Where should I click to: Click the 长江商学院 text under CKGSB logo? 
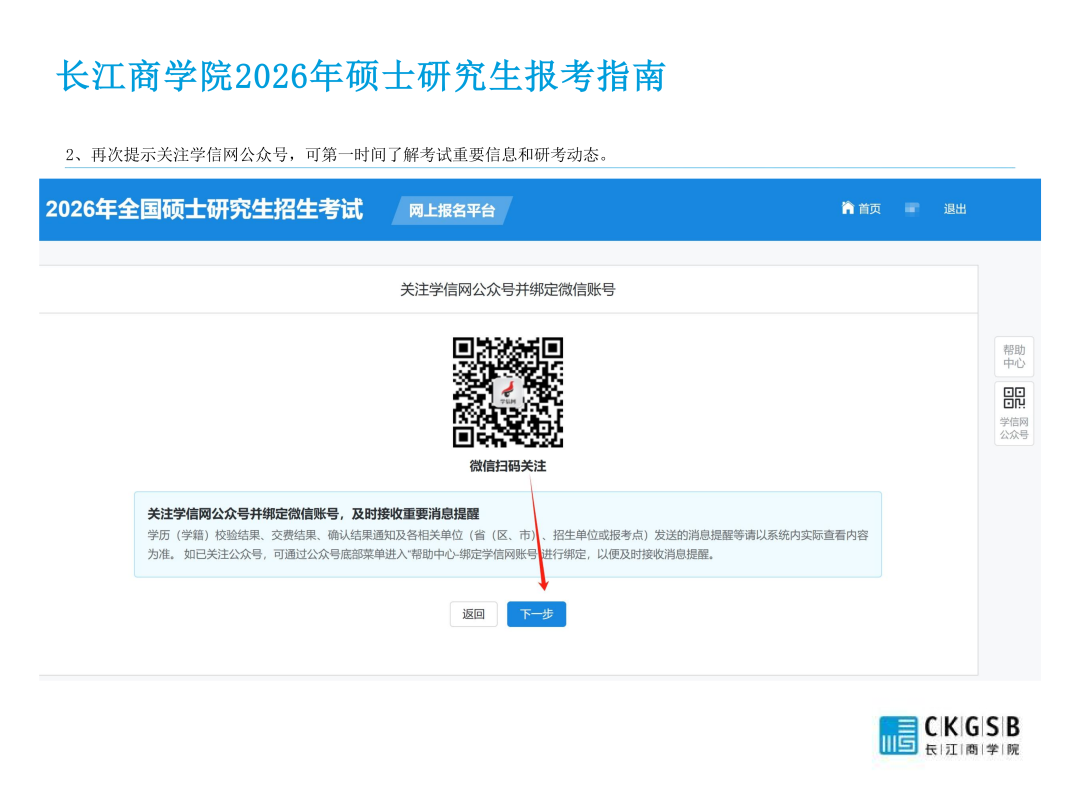(x=971, y=750)
